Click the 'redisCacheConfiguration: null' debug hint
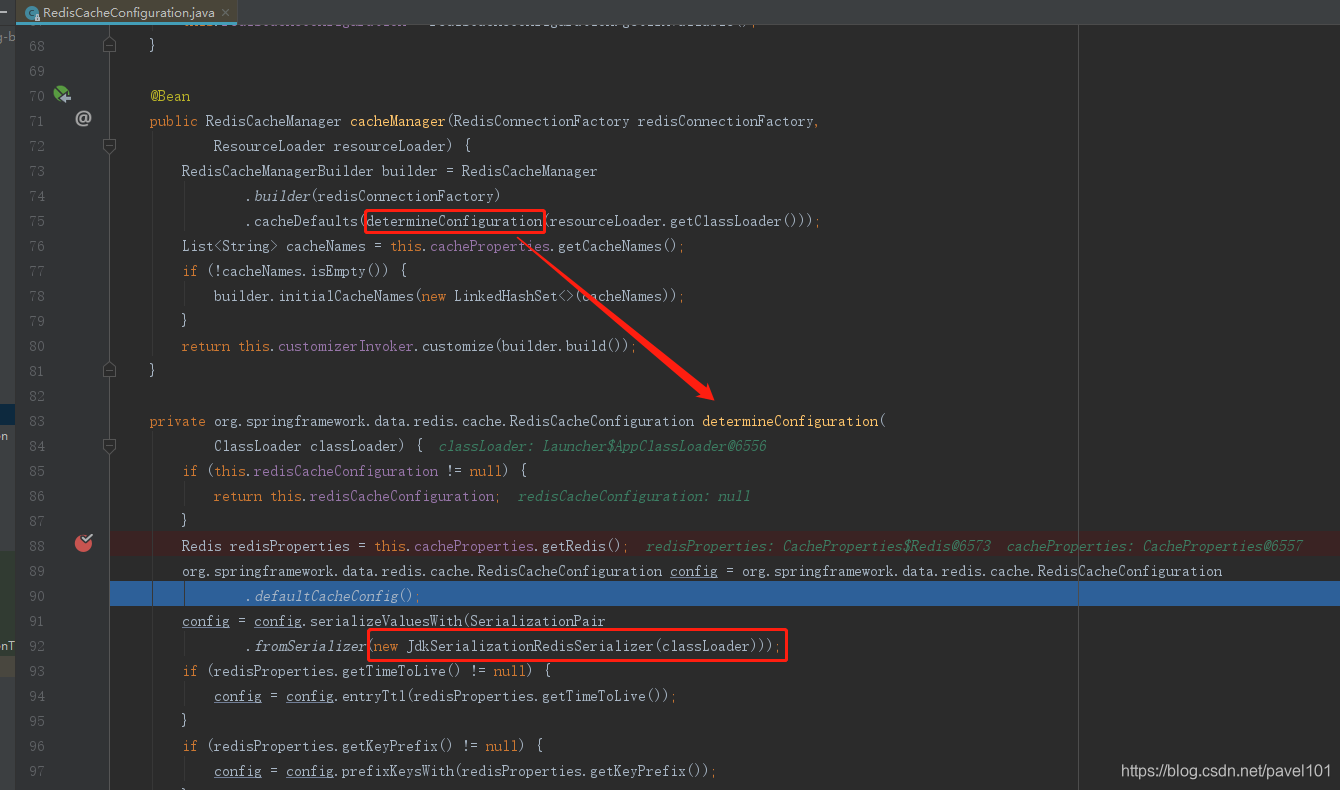Image resolution: width=1340 pixels, height=790 pixels. click(x=634, y=496)
